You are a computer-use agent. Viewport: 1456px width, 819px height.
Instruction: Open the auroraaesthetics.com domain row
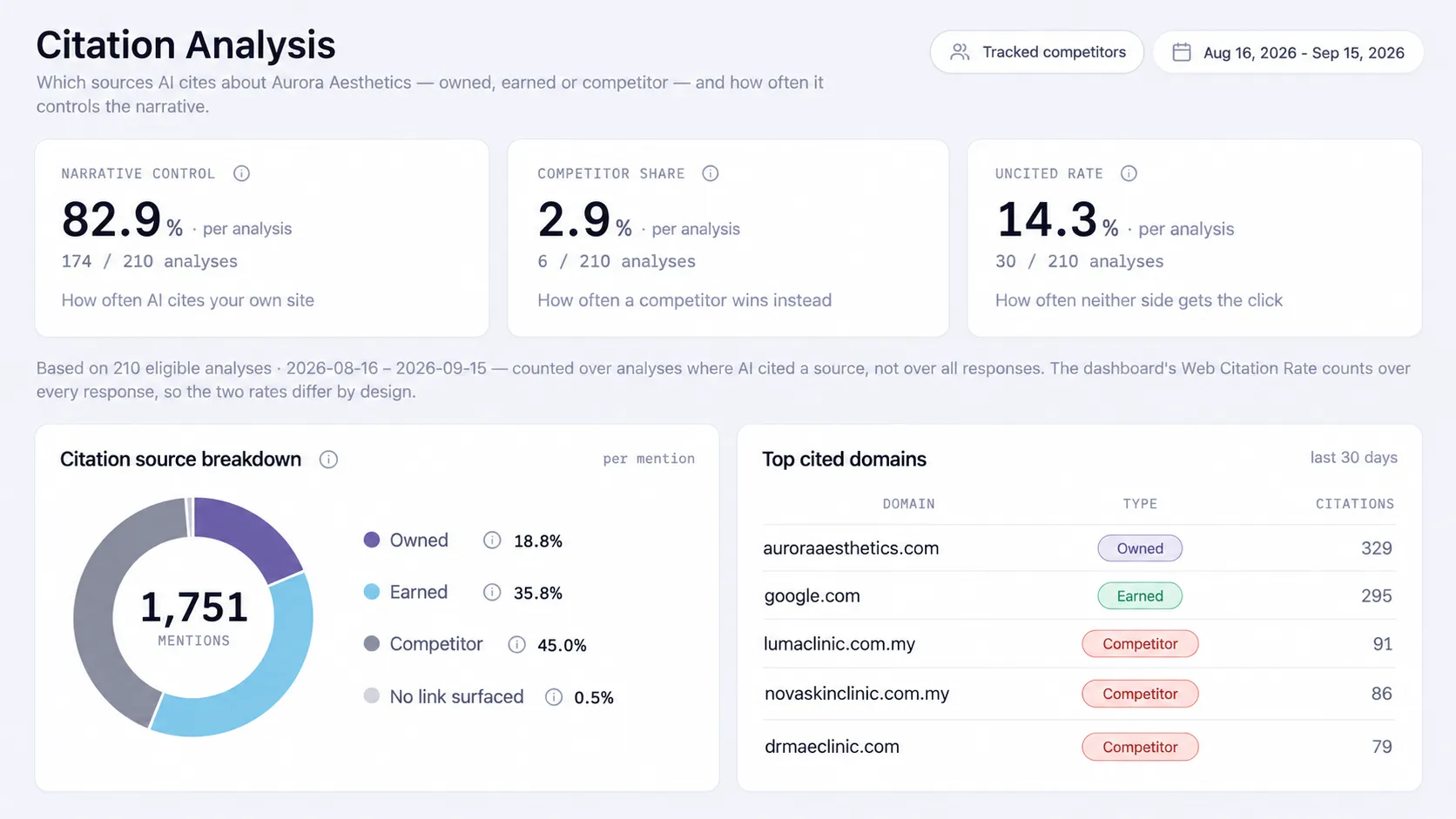1079,548
